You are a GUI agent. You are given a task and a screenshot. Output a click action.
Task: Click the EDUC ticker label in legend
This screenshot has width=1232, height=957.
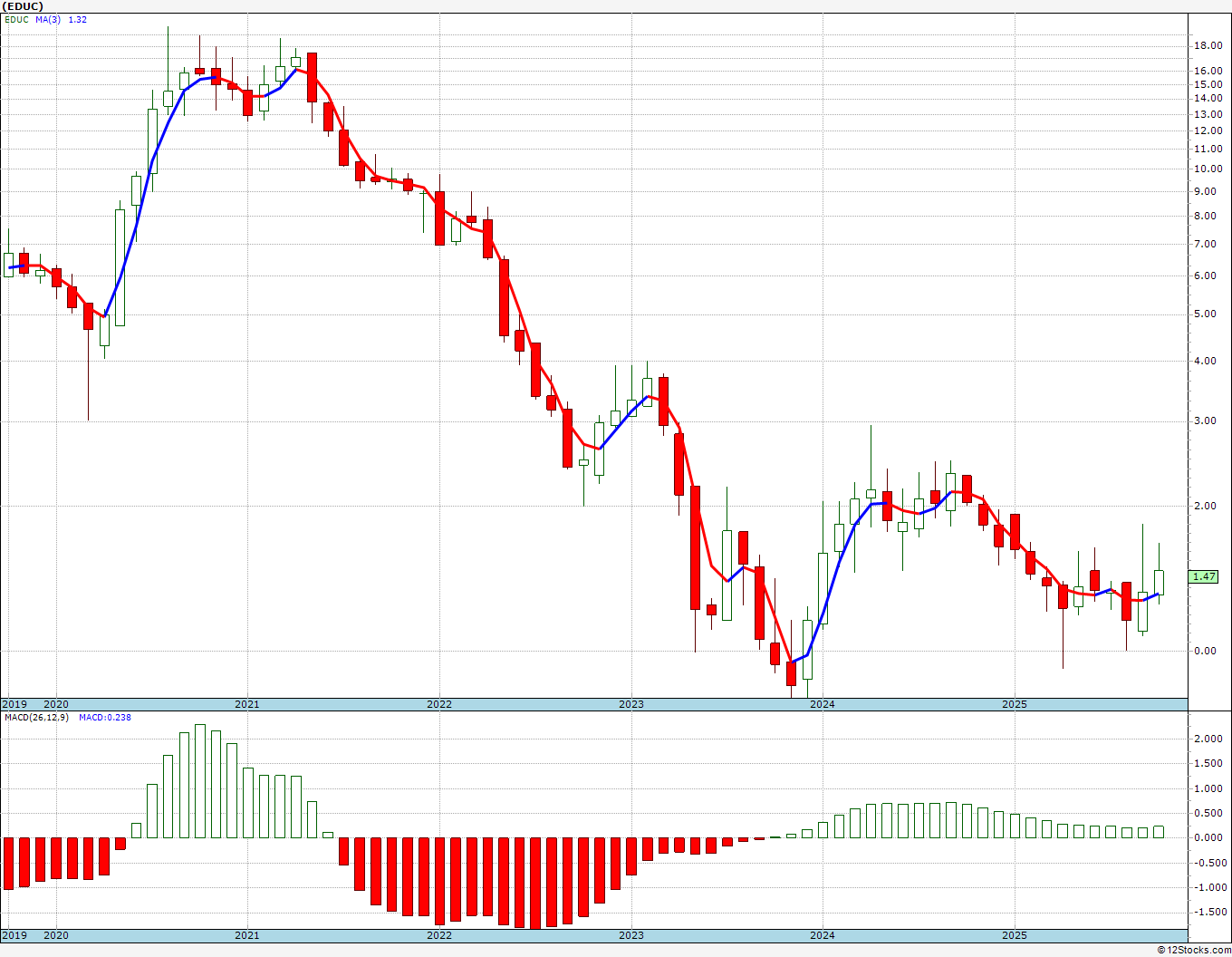[16, 19]
